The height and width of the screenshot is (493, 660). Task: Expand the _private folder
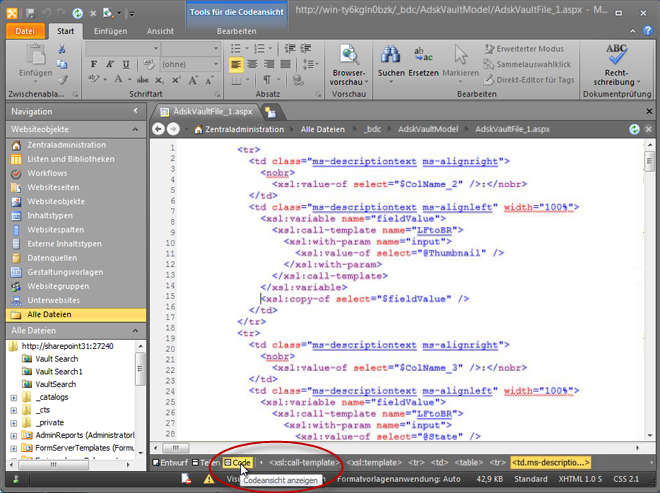pos(13,423)
